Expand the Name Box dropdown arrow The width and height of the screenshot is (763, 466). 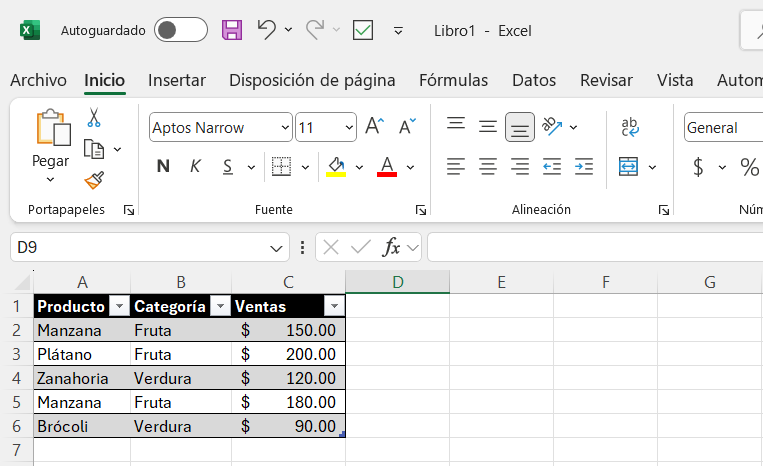coord(276,249)
